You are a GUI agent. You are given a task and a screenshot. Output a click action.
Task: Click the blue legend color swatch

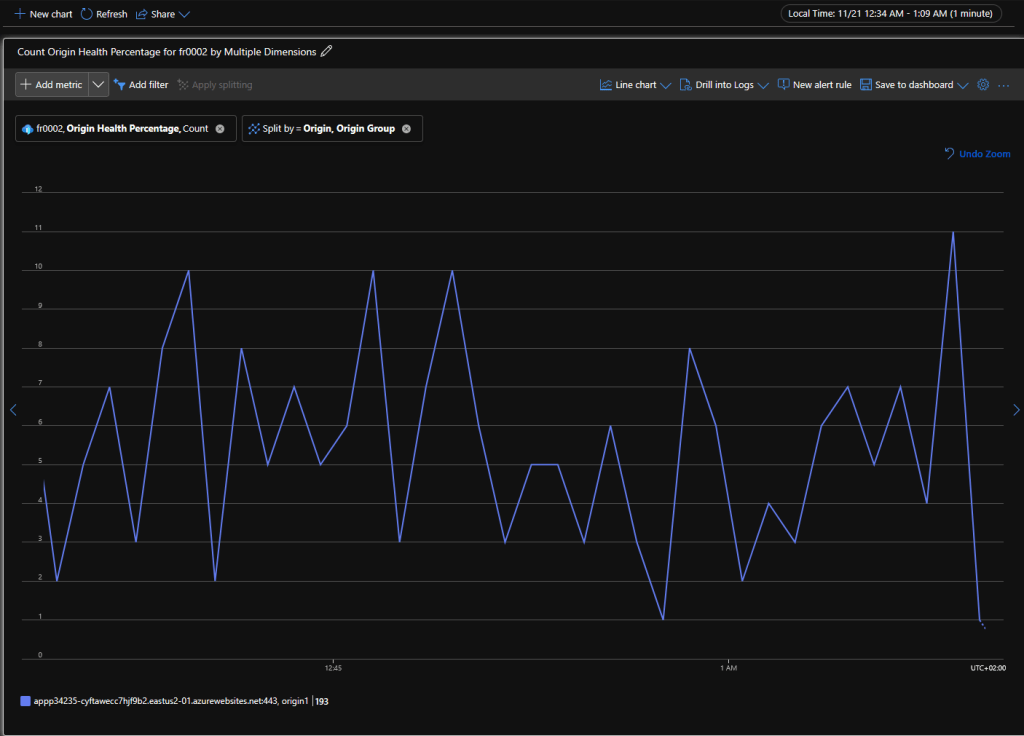coord(25,701)
